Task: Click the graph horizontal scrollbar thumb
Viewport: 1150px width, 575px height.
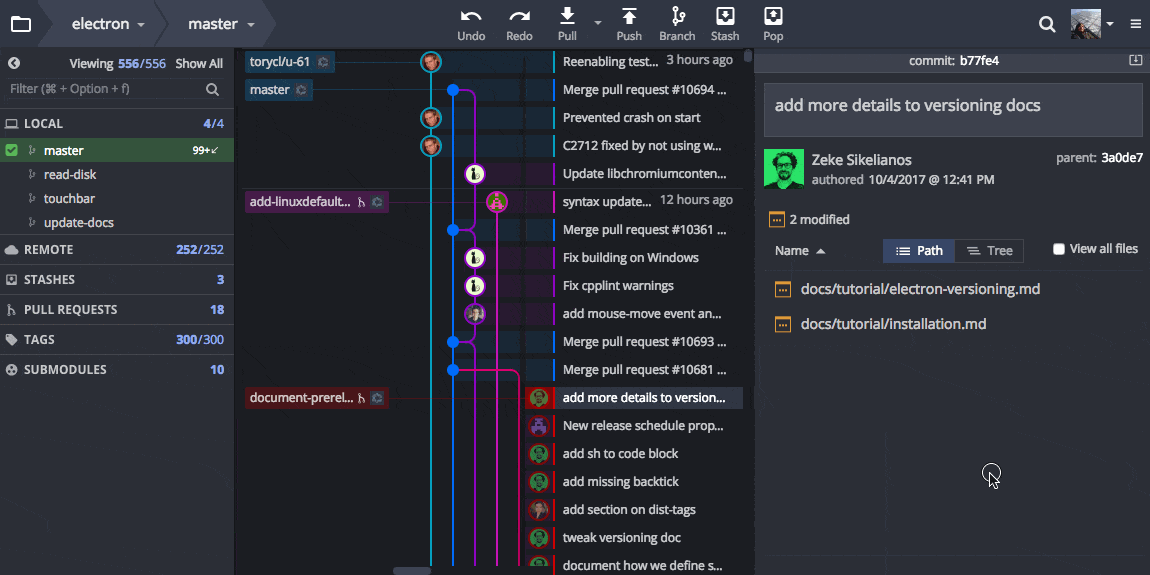Action: (412, 571)
